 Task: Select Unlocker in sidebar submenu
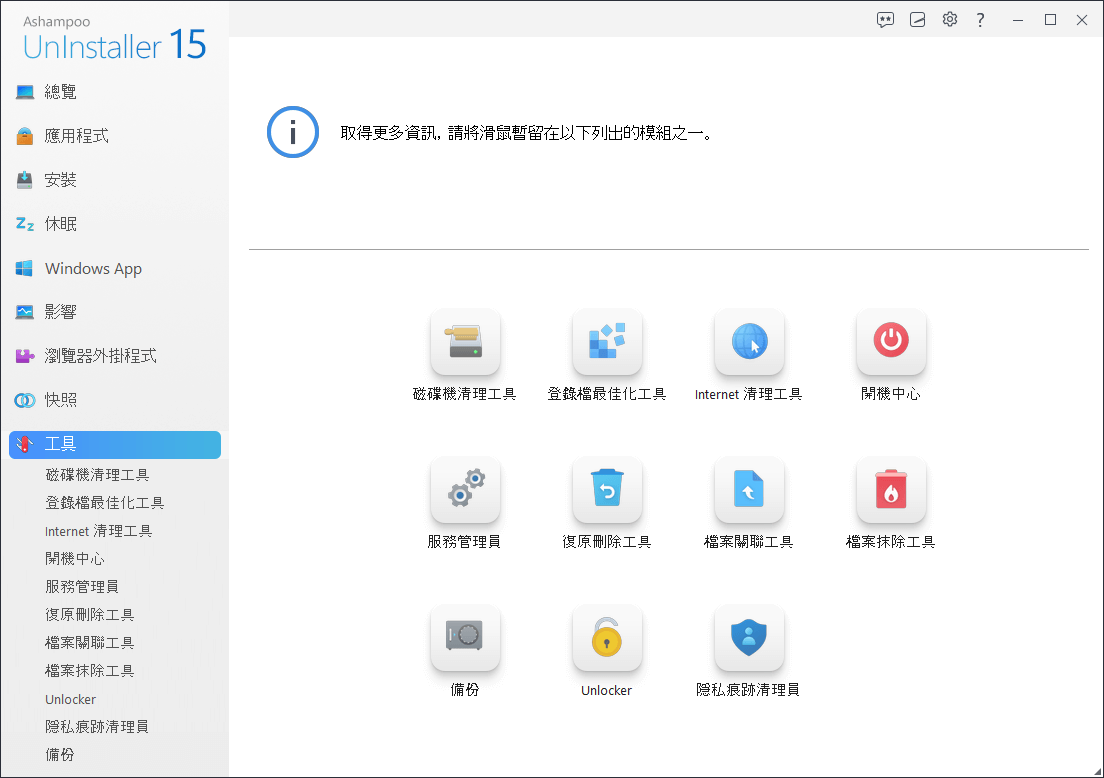(x=70, y=699)
